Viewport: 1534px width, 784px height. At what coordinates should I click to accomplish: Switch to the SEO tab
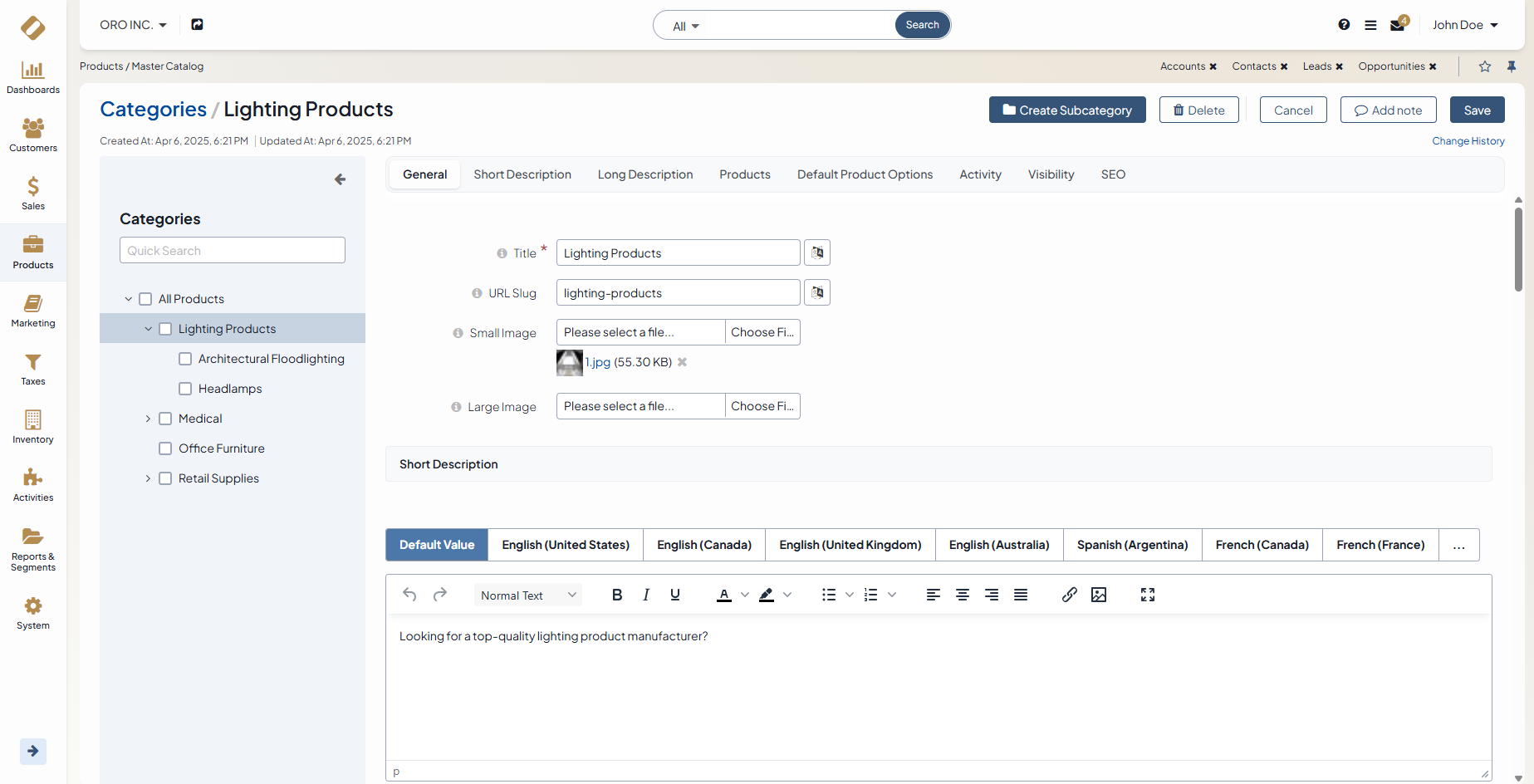(1113, 174)
